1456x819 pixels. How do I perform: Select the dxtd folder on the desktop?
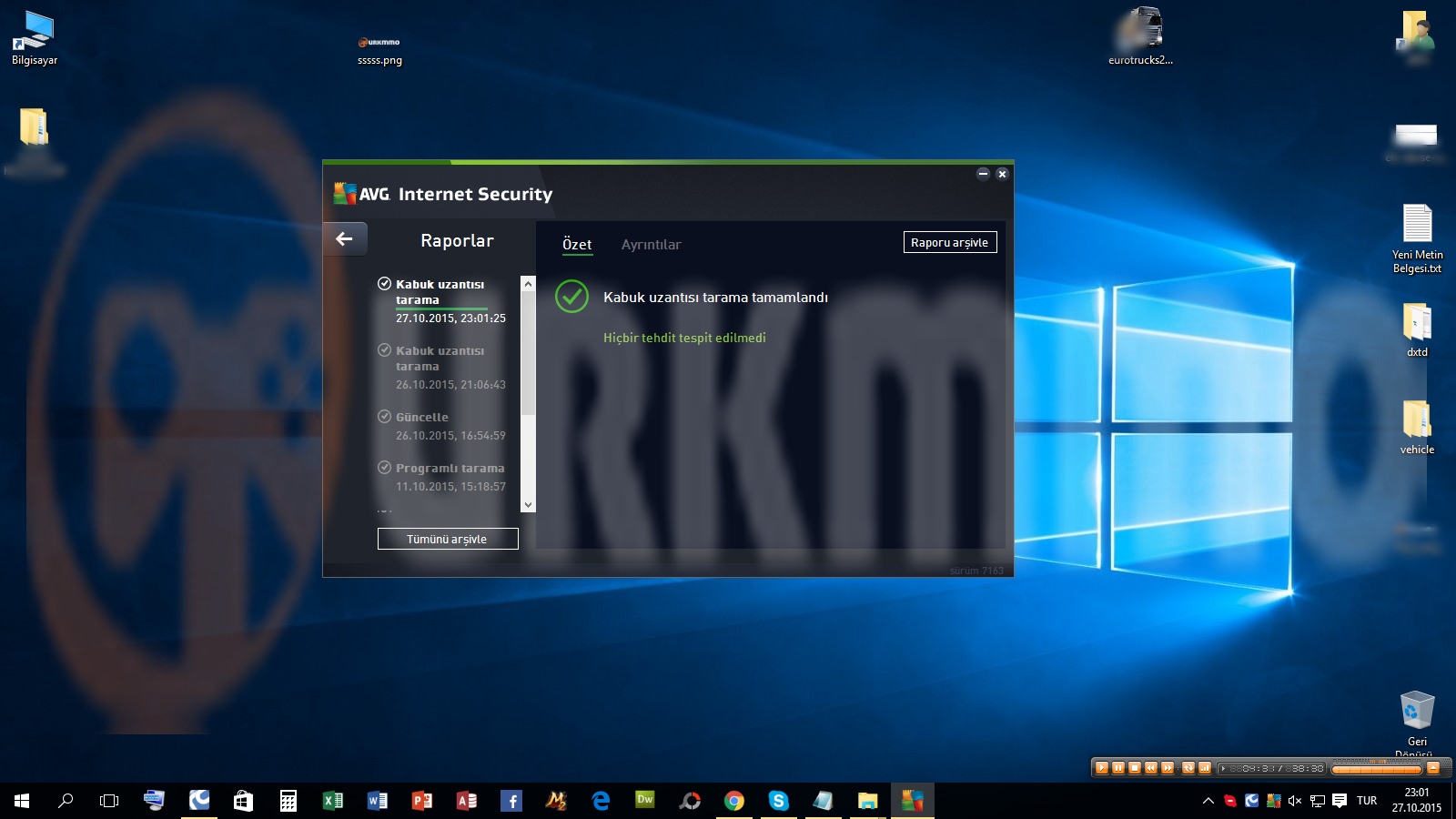(1417, 330)
